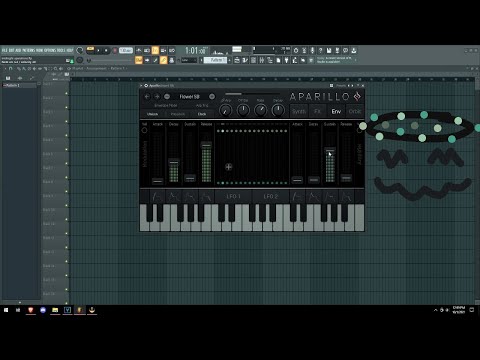Image resolution: width=480 pixels, height=360 pixels.
Task: Click the tempo display field
Action: 126,50
